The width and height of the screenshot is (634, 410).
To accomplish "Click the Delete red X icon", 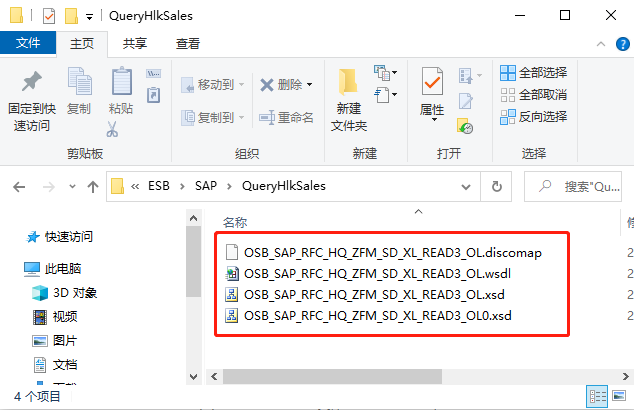I will pos(267,85).
